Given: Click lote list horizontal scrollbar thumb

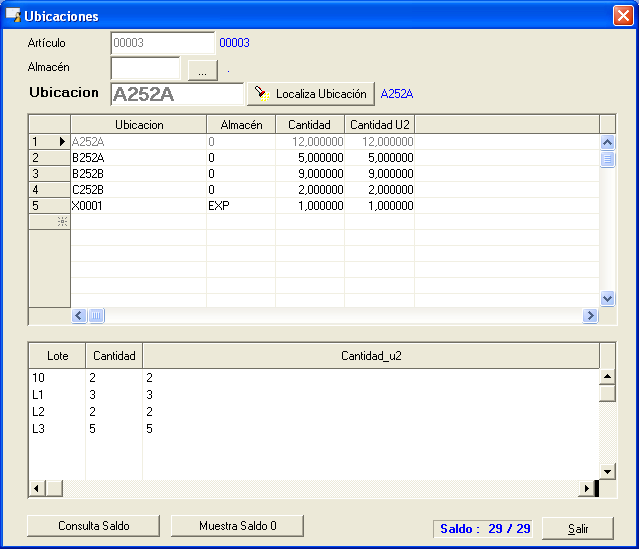Looking at the screenshot, I should point(54,488).
